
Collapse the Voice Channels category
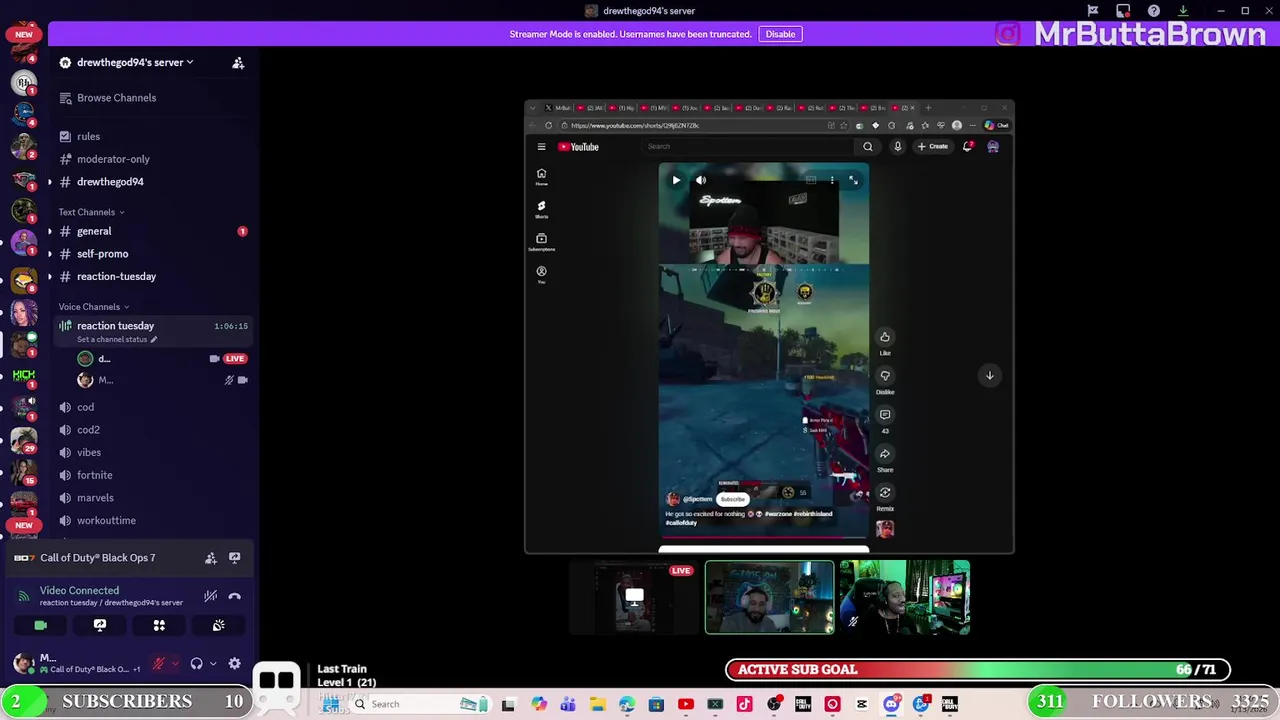point(94,307)
